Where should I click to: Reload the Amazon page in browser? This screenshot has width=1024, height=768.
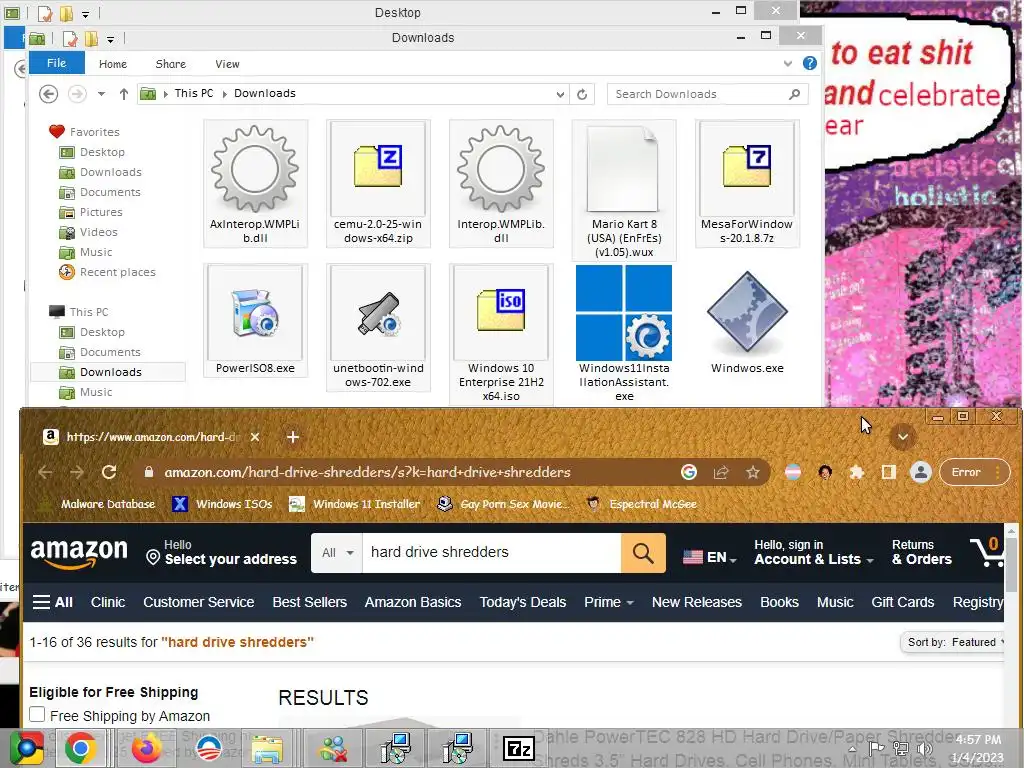coord(109,472)
